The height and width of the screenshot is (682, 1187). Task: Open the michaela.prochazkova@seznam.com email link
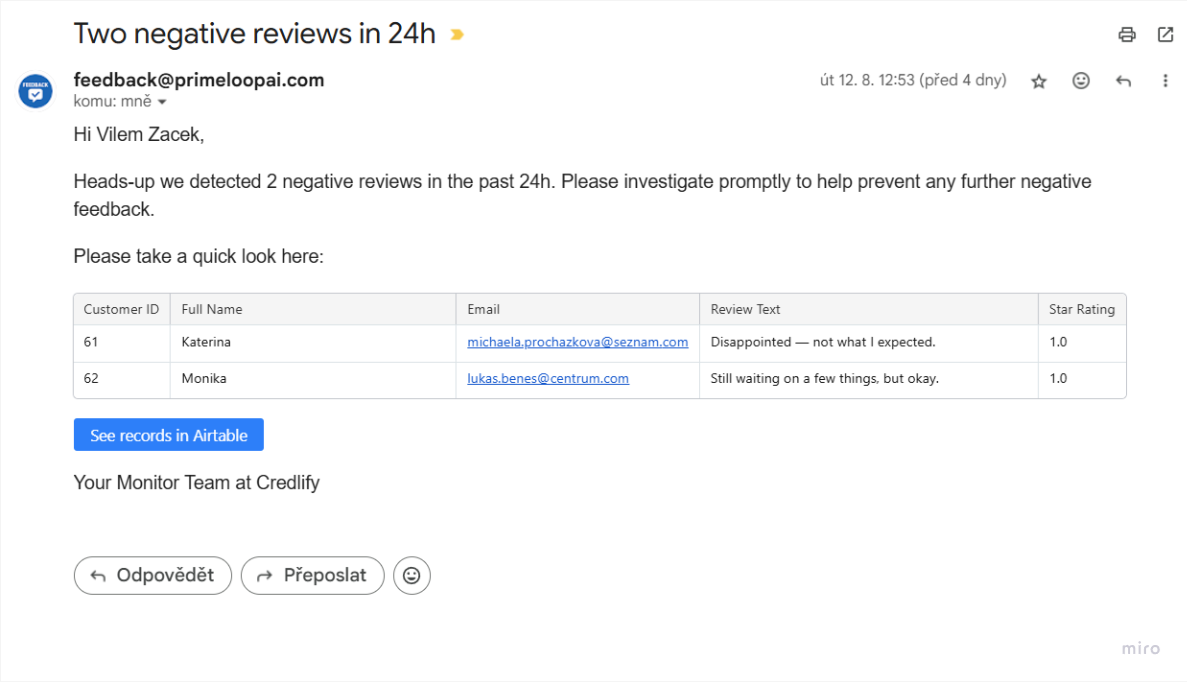577,342
